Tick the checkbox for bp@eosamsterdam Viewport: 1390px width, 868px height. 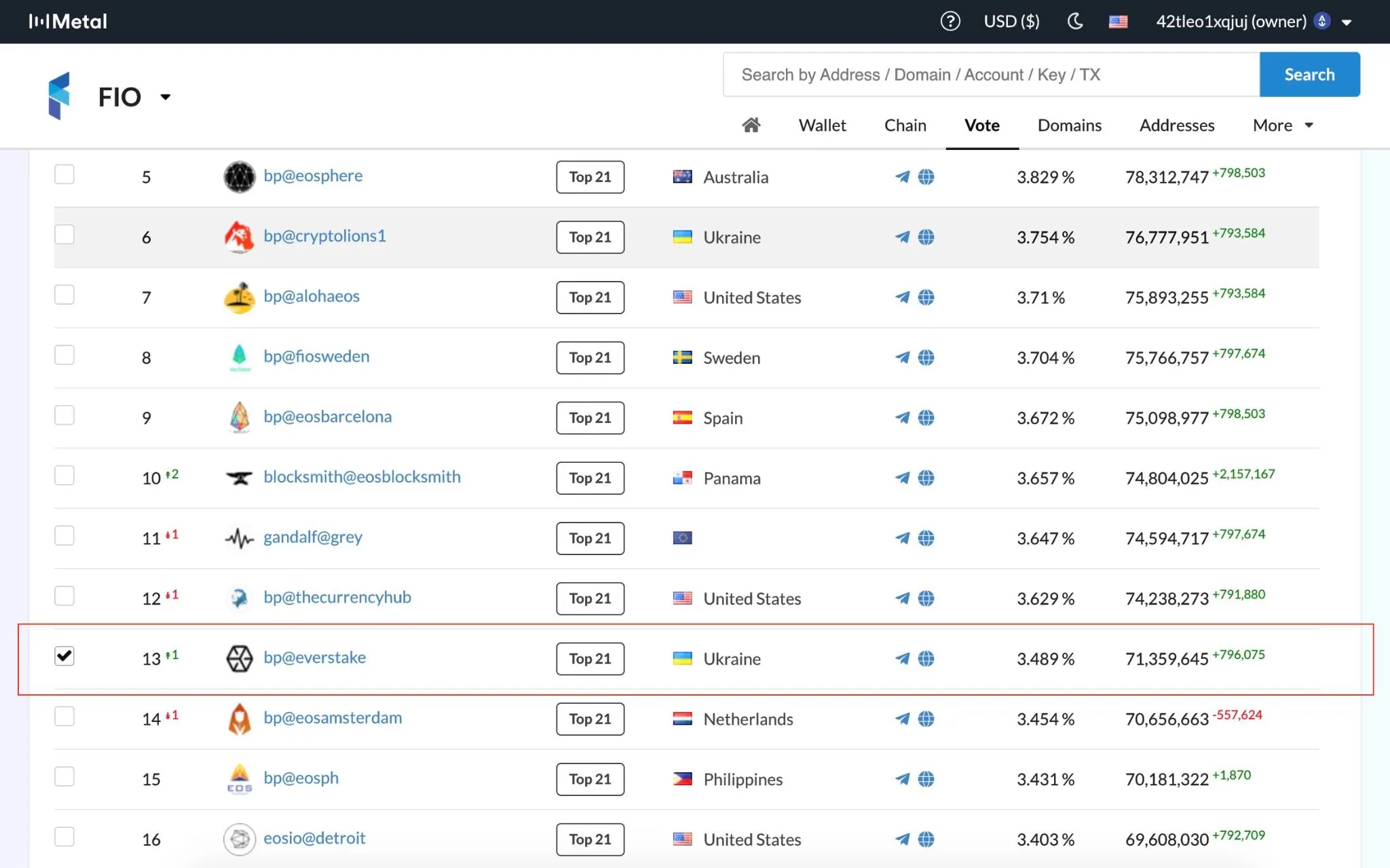click(64, 716)
